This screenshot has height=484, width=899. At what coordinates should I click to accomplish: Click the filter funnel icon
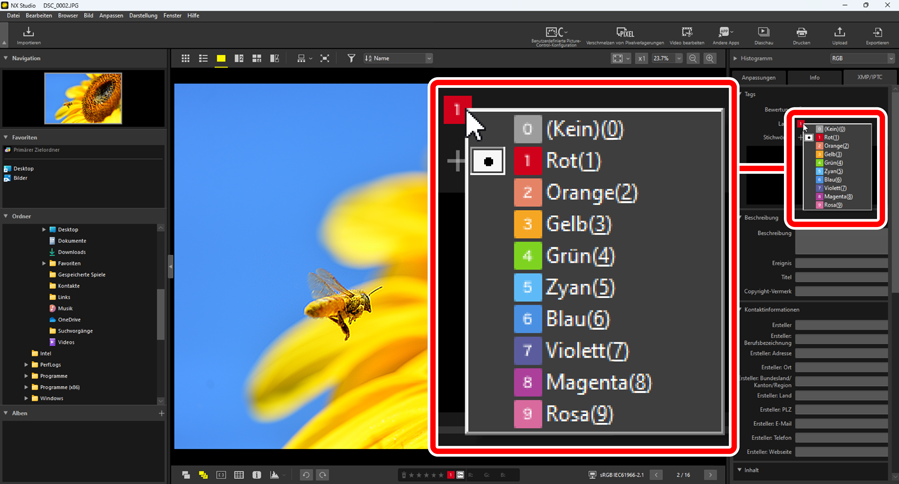(x=351, y=59)
